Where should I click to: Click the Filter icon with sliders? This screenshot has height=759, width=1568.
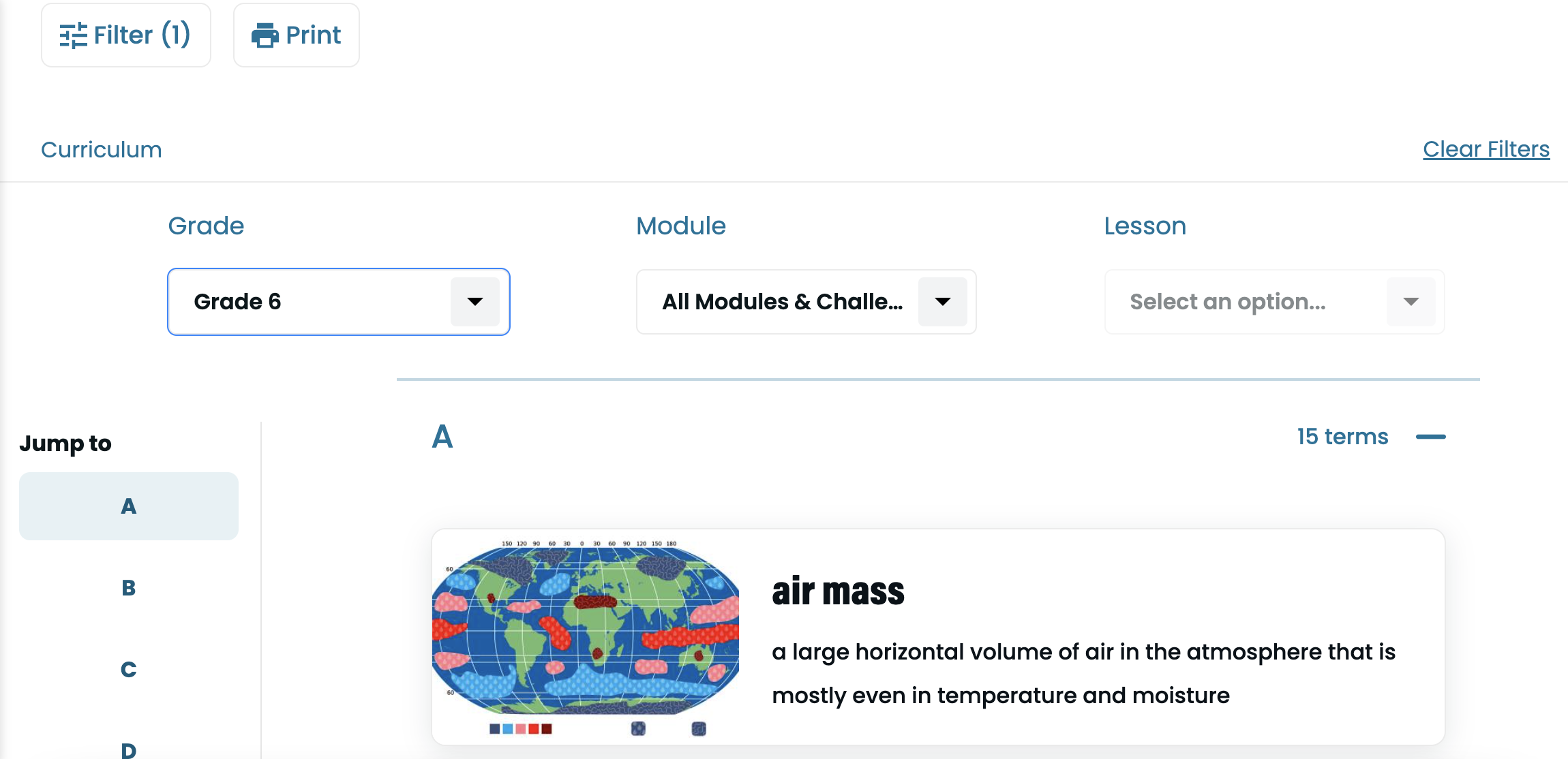pyautogui.click(x=74, y=34)
